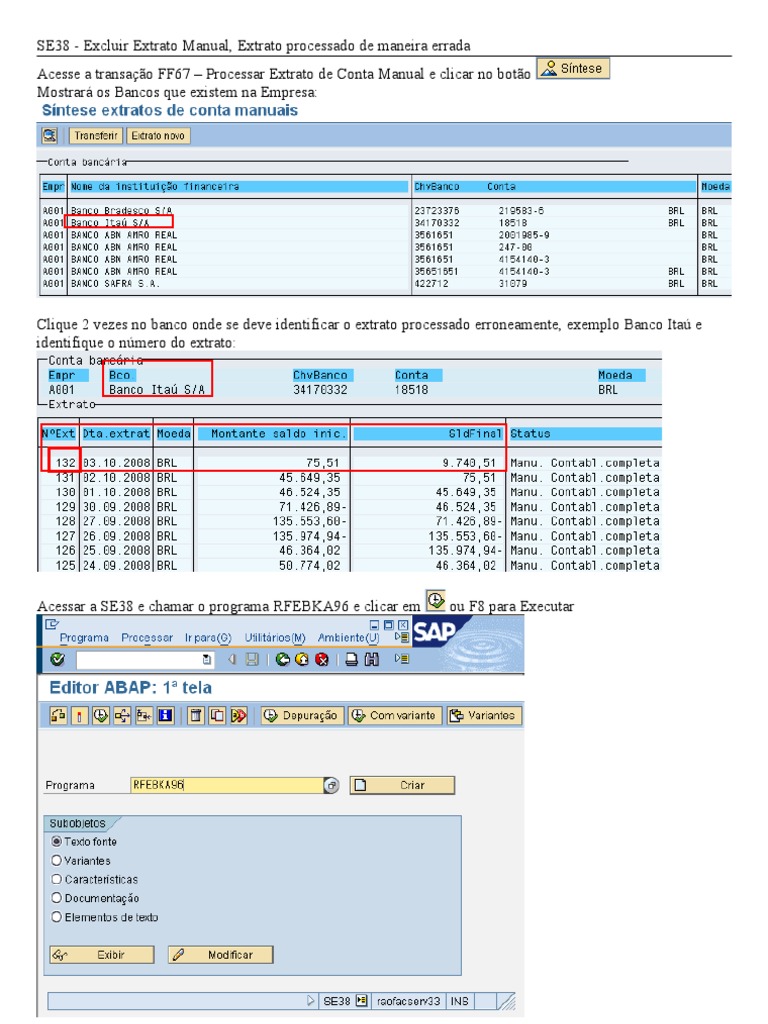Click the green checkmark Enter icon
Screen dimensions: 768x1024
coord(57,660)
